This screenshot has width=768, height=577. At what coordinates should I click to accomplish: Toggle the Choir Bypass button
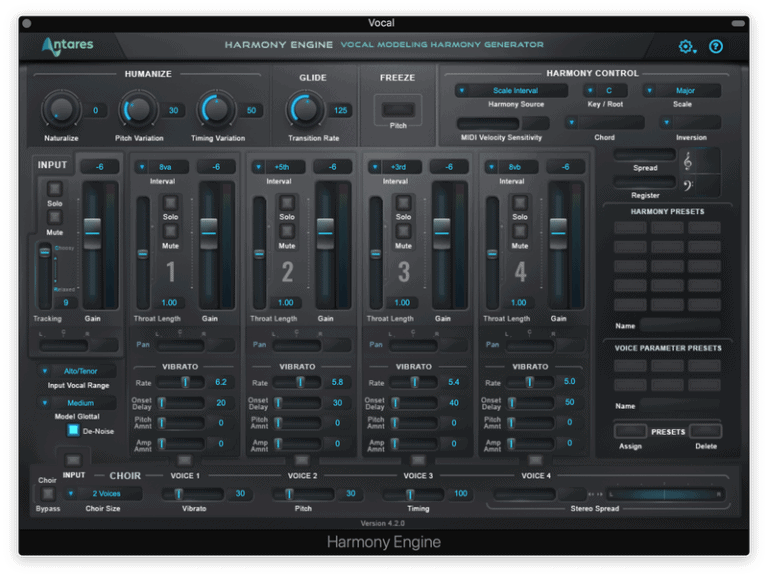[48, 494]
